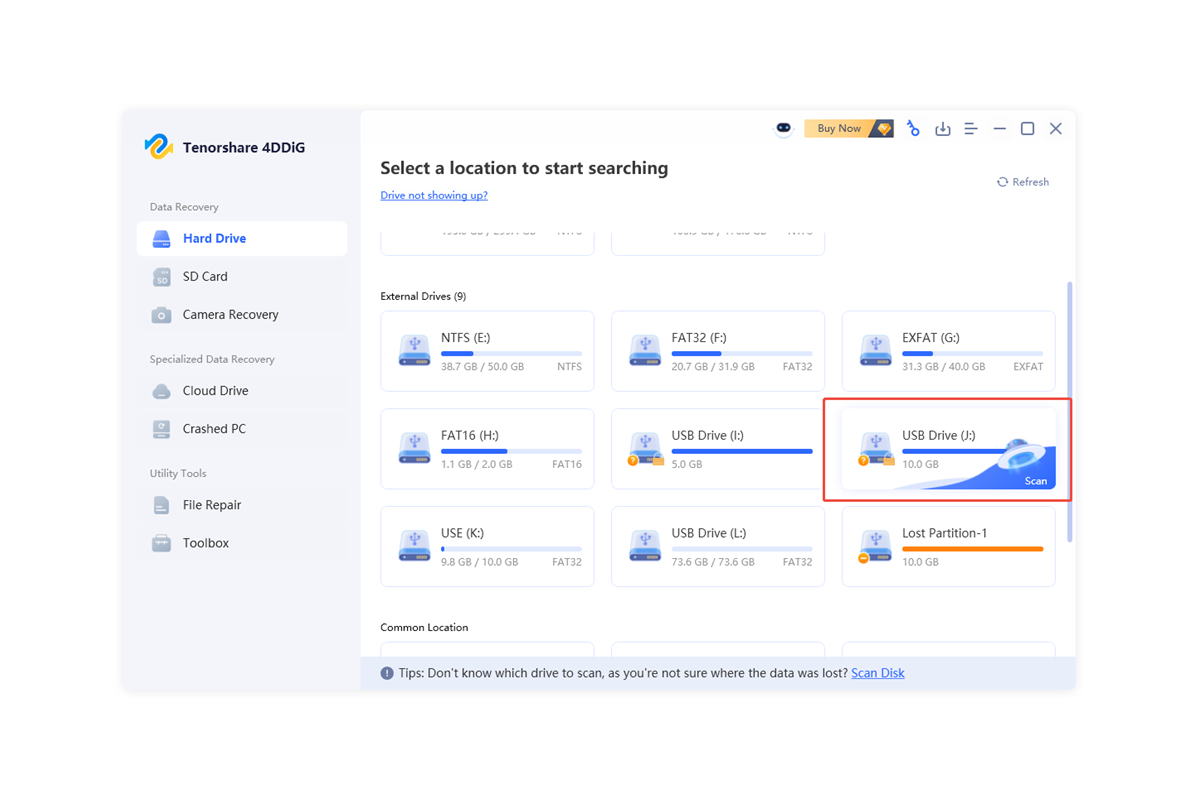The width and height of the screenshot is (1200, 800).
Task: Click the chatbot robot icon in title bar
Action: [x=784, y=129]
